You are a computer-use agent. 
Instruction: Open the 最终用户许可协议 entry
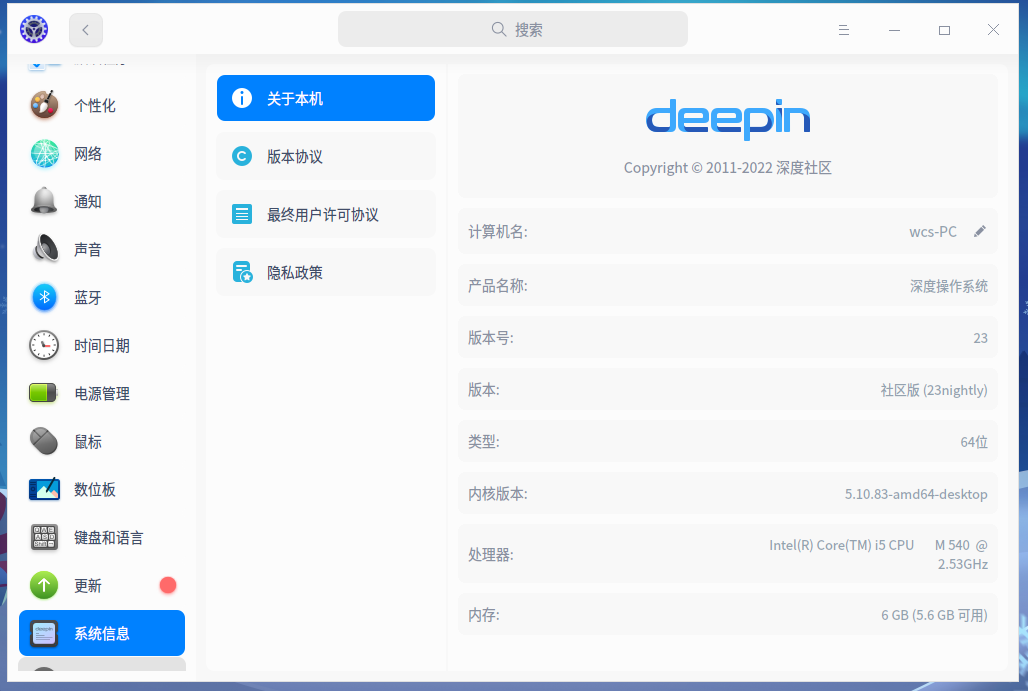pyautogui.click(x=325, y=214)
